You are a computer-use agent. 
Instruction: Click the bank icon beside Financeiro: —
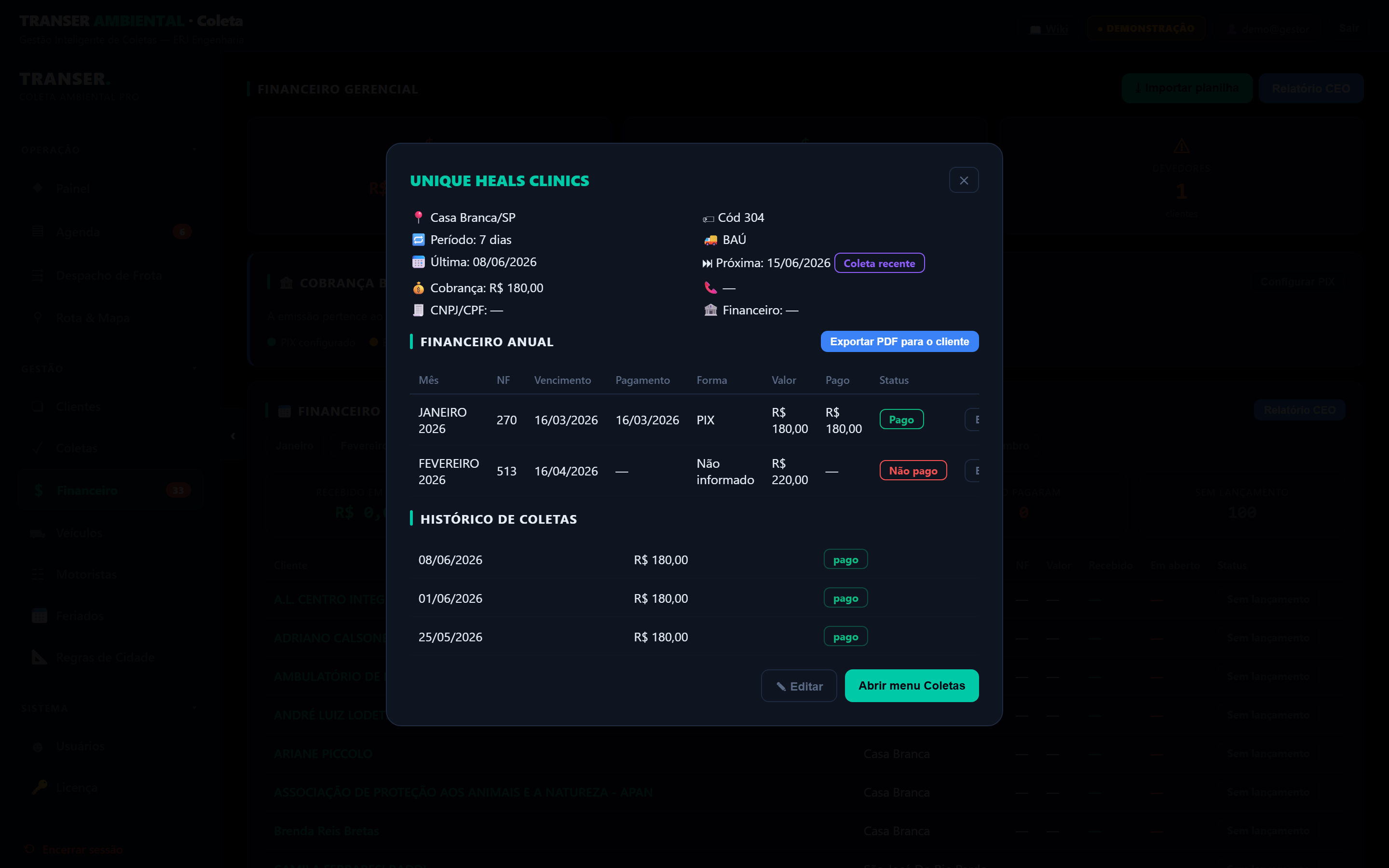point(710,310)
